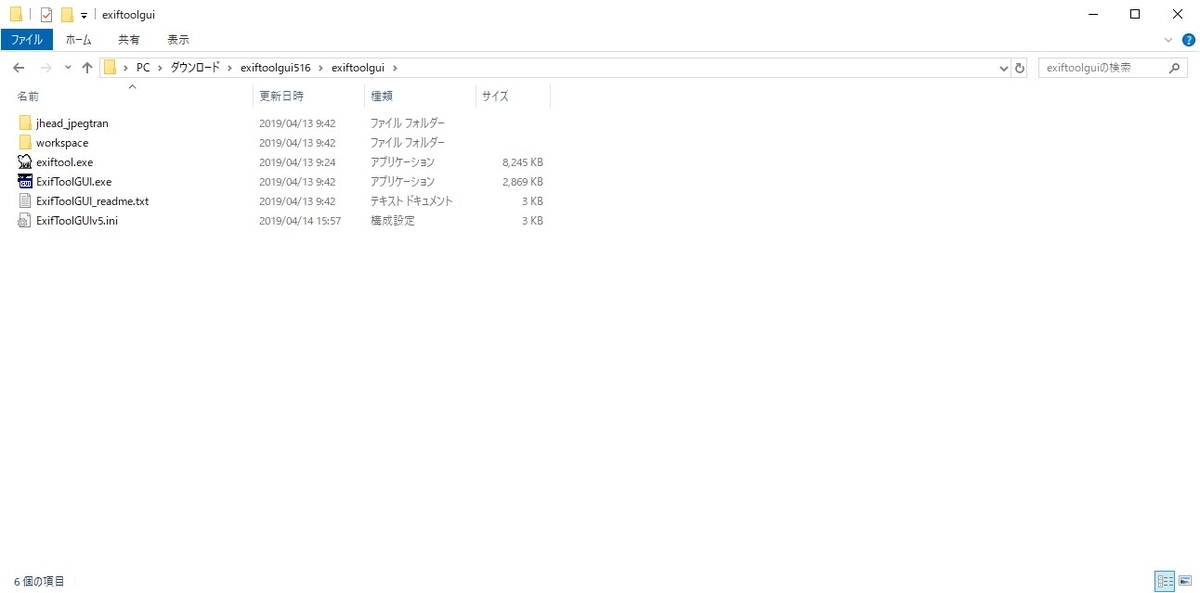Switch to large icons view layout
Viewport: 1200px width, 593px height.
1185,581
